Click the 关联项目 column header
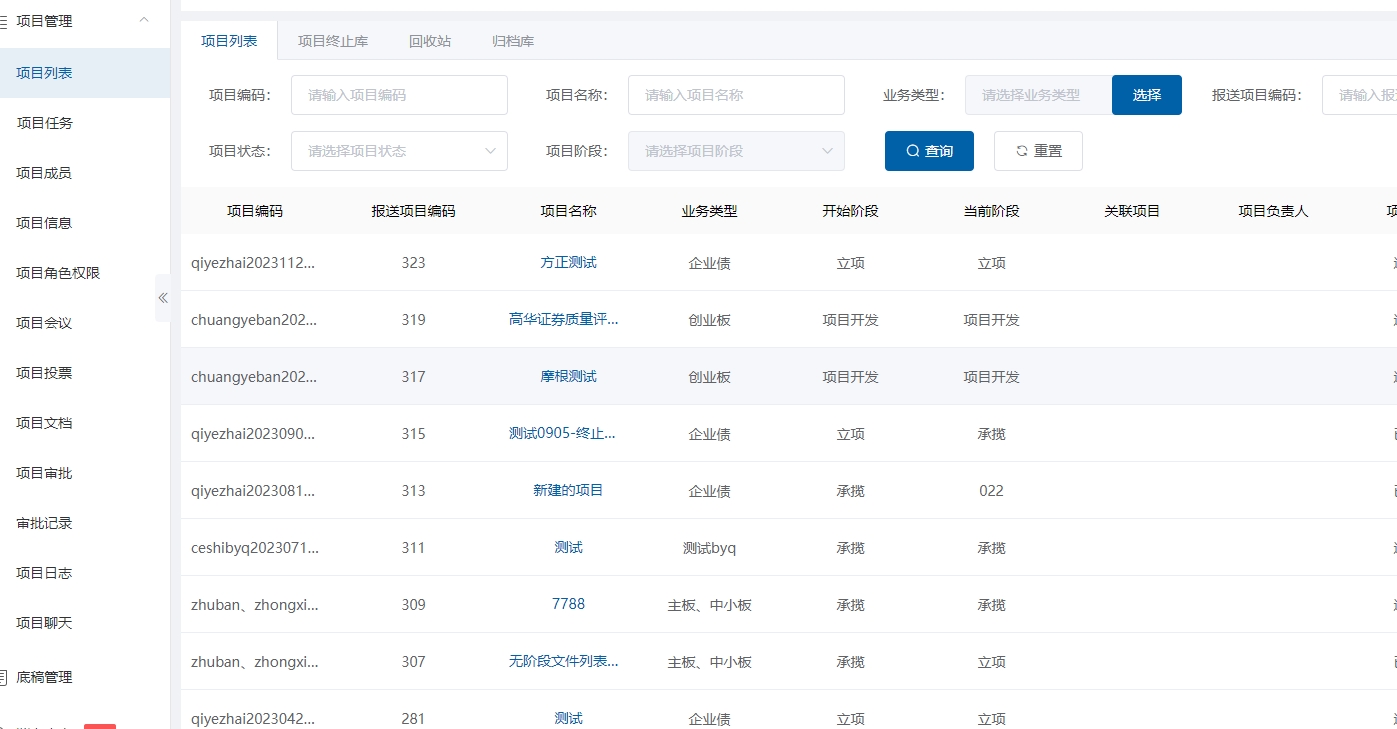Screen dimensions: 1397x729 [1132, 211]
